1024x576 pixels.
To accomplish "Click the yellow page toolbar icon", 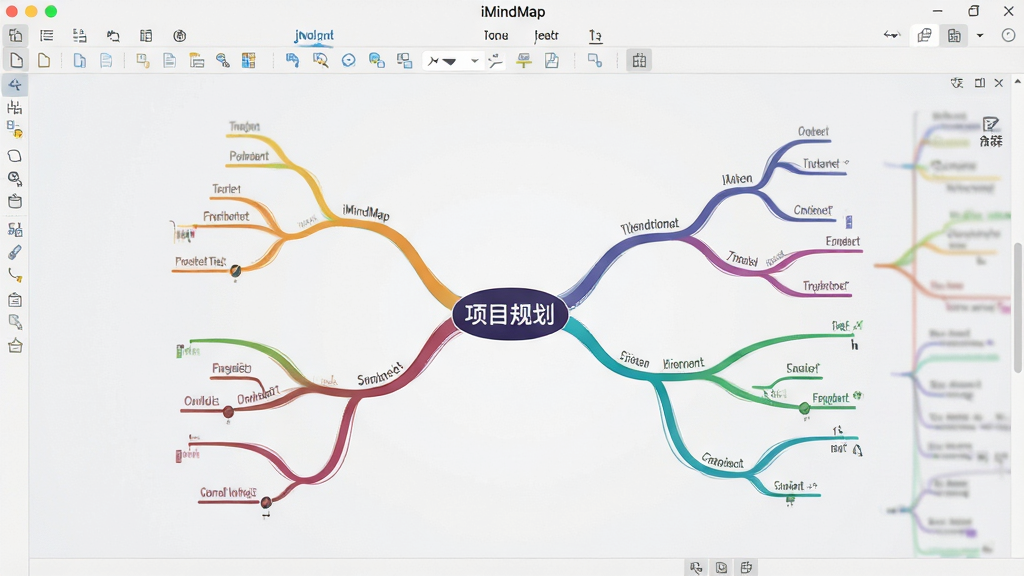I will 44,61.
